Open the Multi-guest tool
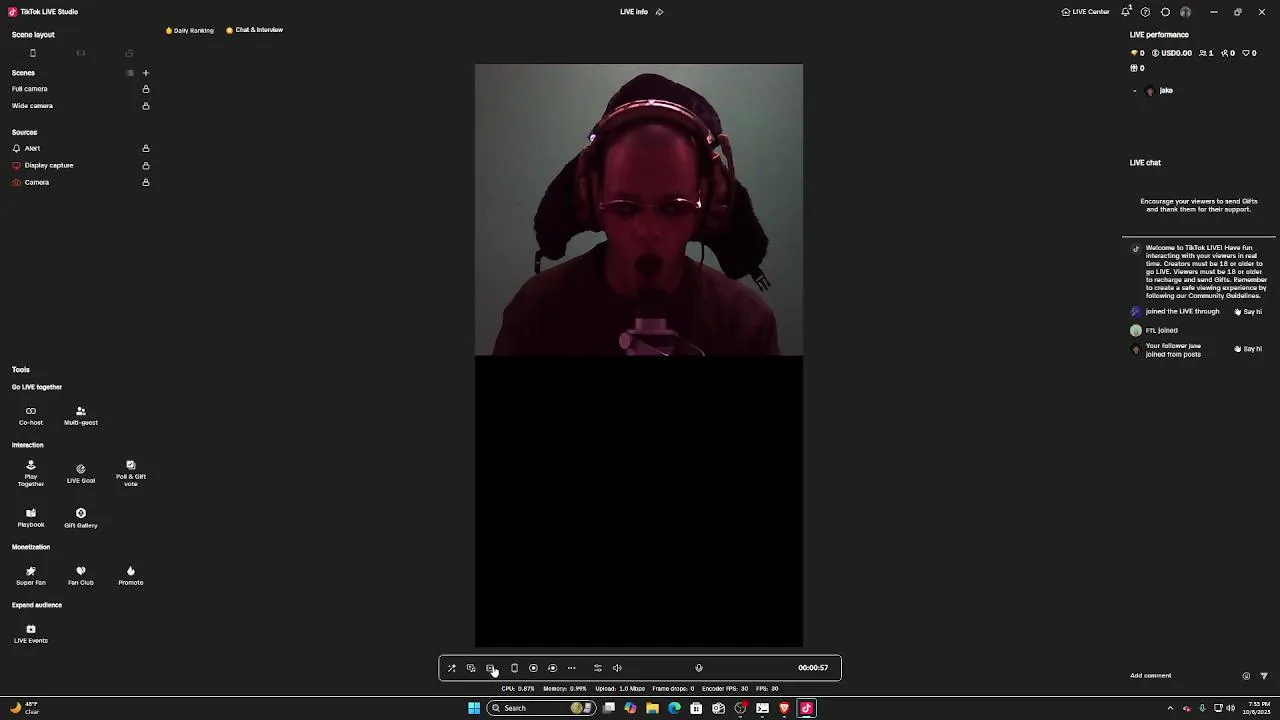The width and height of the screenshot is (1280, 720). (x=81, y=416)
